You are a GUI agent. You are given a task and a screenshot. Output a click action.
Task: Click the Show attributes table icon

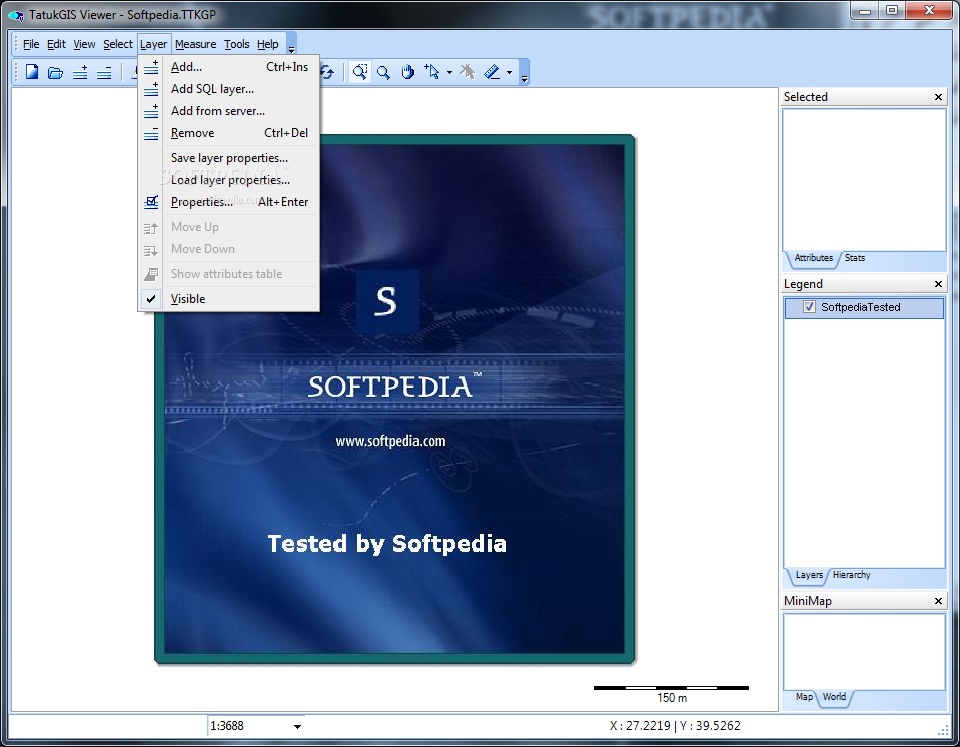[x=151, y=274]
